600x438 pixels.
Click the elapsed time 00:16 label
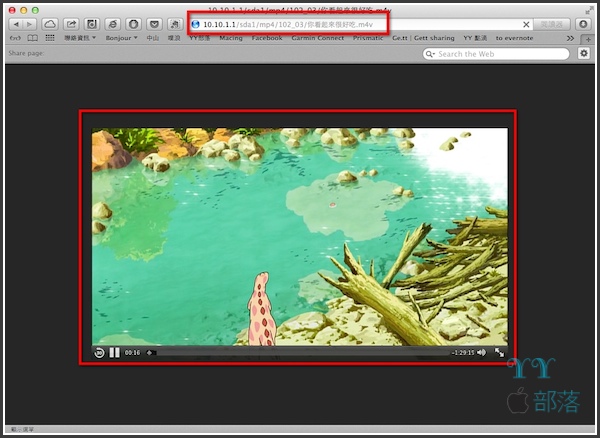pyautogui.click(x=132, y=353)
